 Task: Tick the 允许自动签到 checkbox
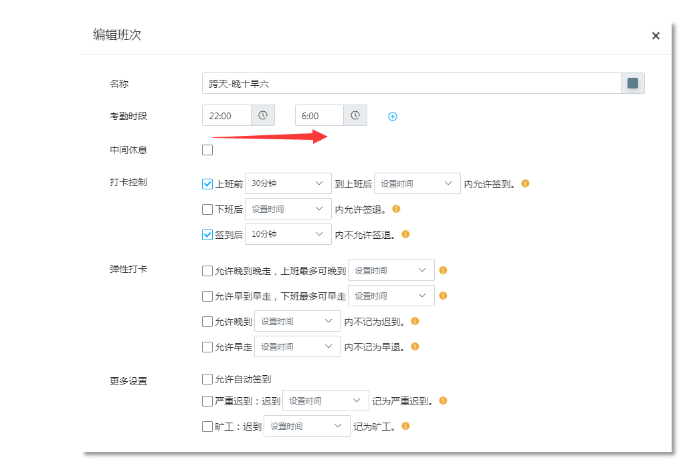pos(208,379)
